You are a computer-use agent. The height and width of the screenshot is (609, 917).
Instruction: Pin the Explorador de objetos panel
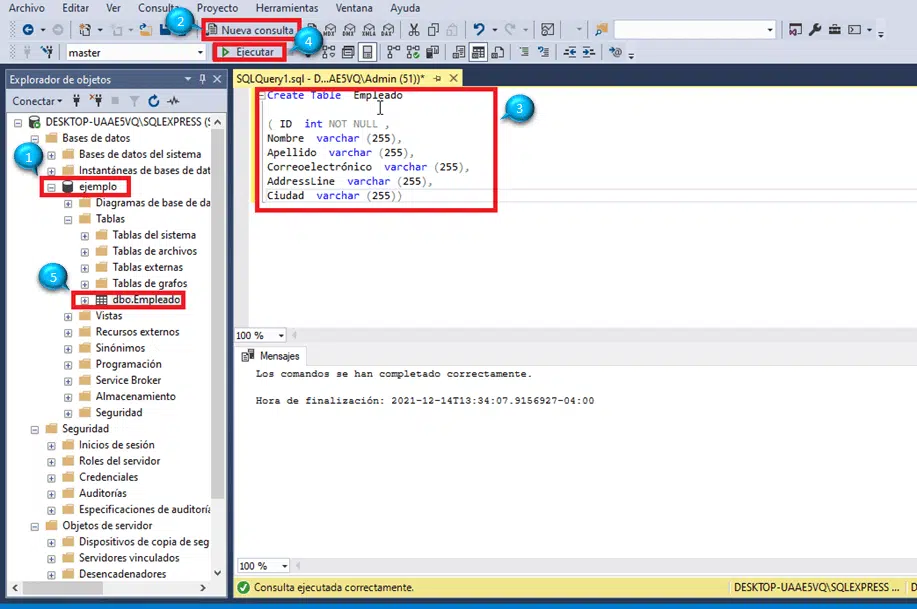[x=201, y=79]
